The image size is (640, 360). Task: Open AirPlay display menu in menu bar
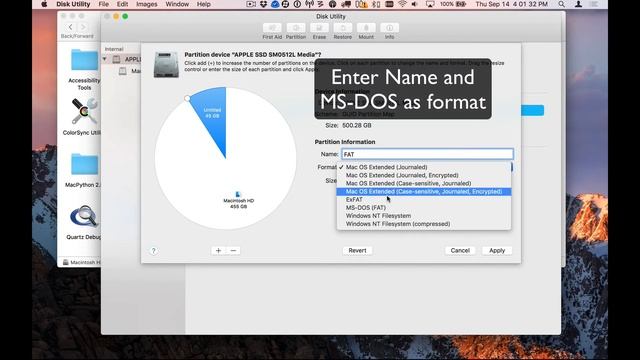[430, 4]
